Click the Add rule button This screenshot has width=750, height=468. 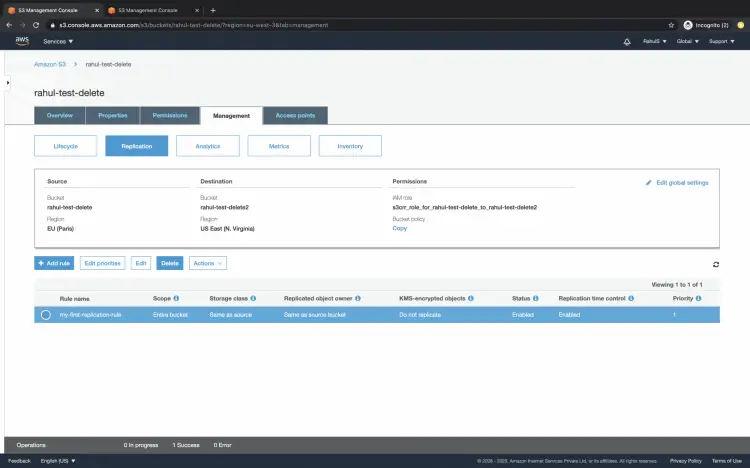tap(54, 263)
